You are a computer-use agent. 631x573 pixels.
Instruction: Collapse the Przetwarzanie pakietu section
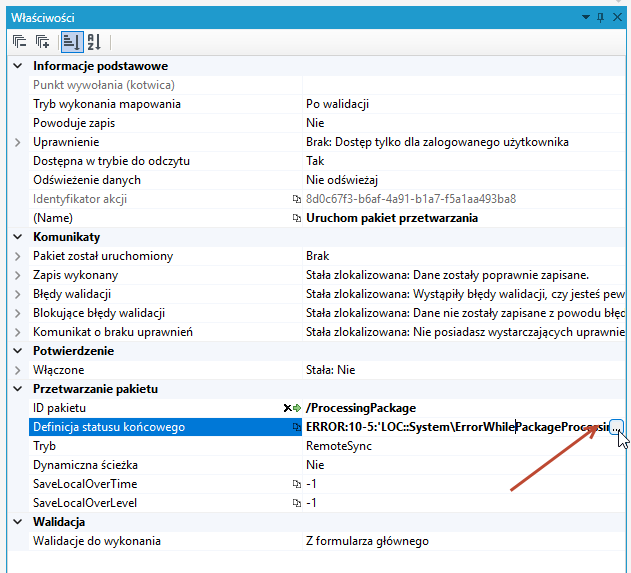pyautogui.click(x=18, y=389)
